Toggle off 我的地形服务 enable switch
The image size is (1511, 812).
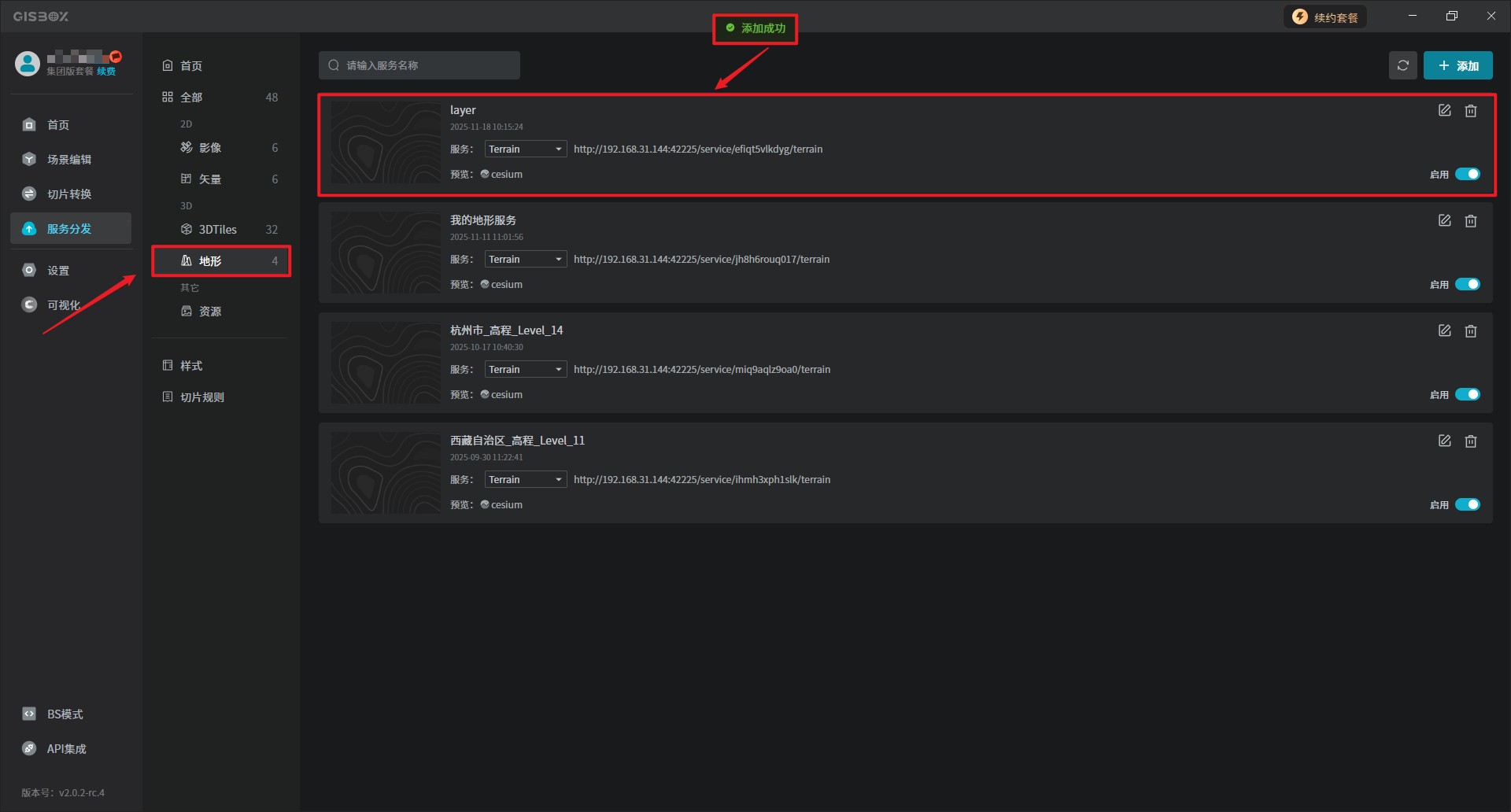pos(1467,285)
